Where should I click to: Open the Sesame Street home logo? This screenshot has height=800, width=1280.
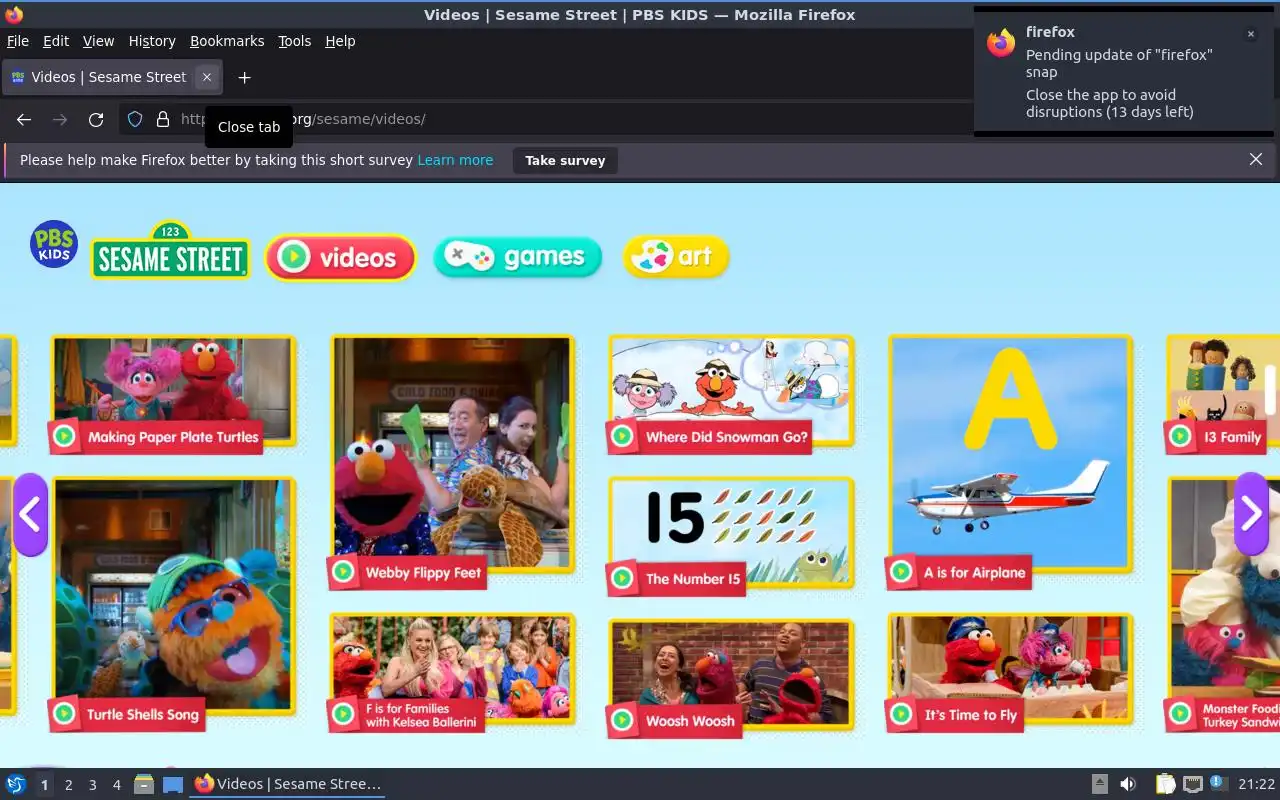pos(170,251)
